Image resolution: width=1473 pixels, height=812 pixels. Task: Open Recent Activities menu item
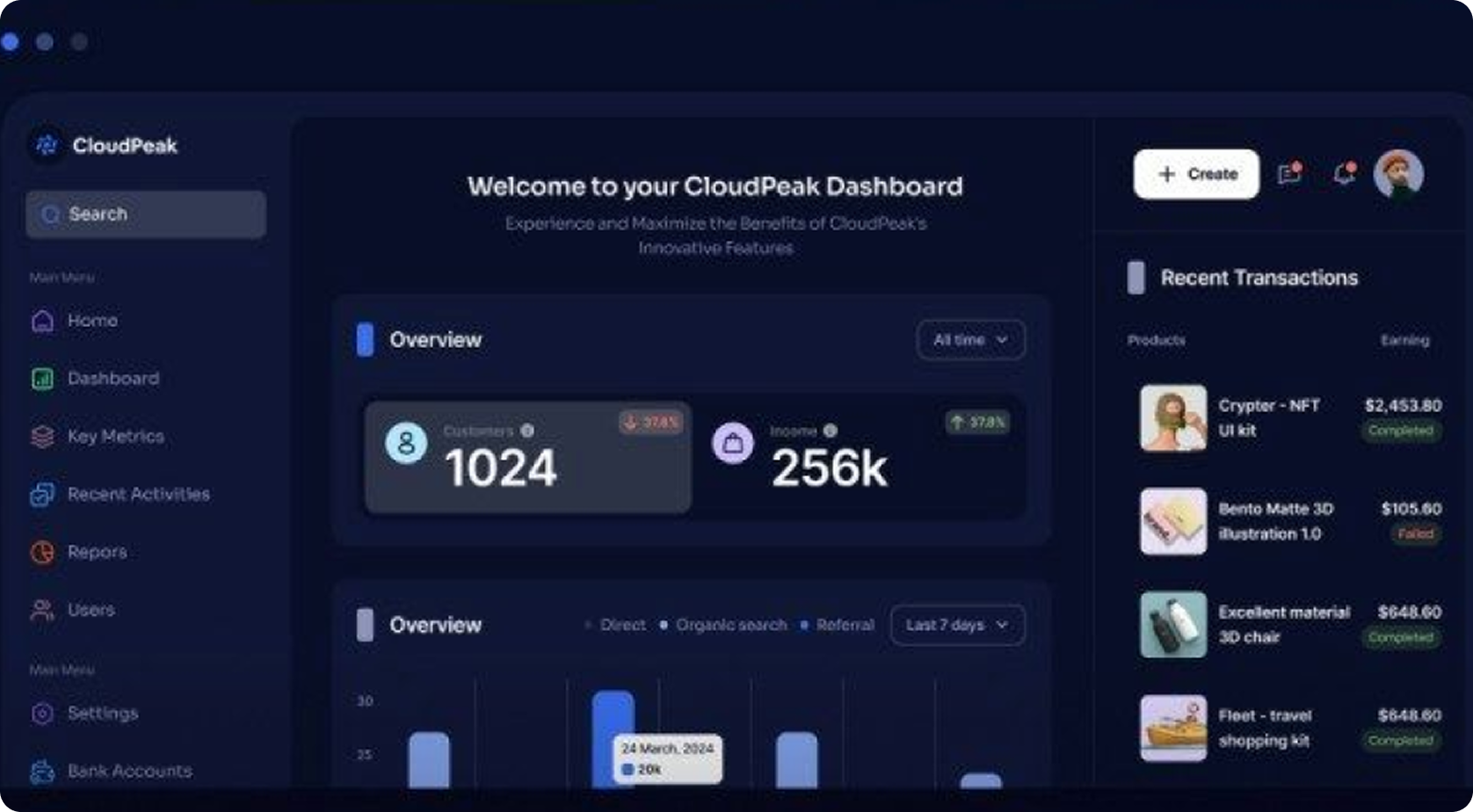[139, 495]
